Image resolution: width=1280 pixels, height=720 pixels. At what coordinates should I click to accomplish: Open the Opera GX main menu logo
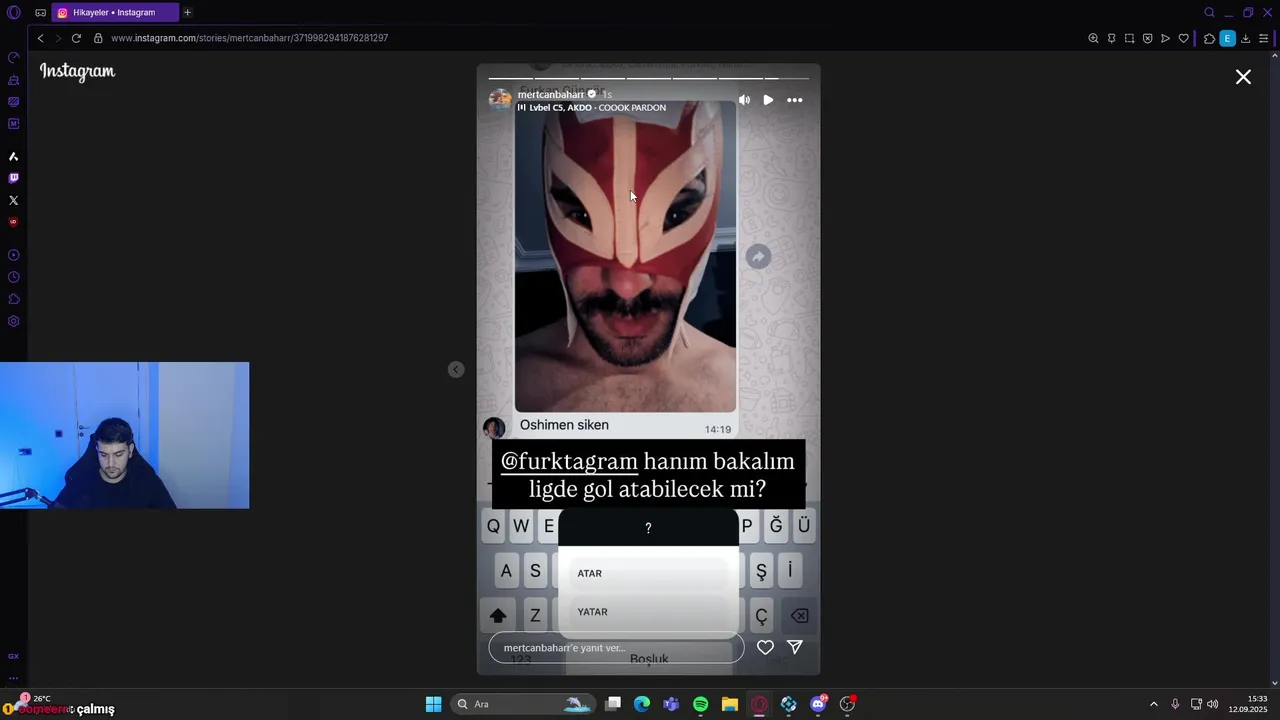(x=13, y=13)
